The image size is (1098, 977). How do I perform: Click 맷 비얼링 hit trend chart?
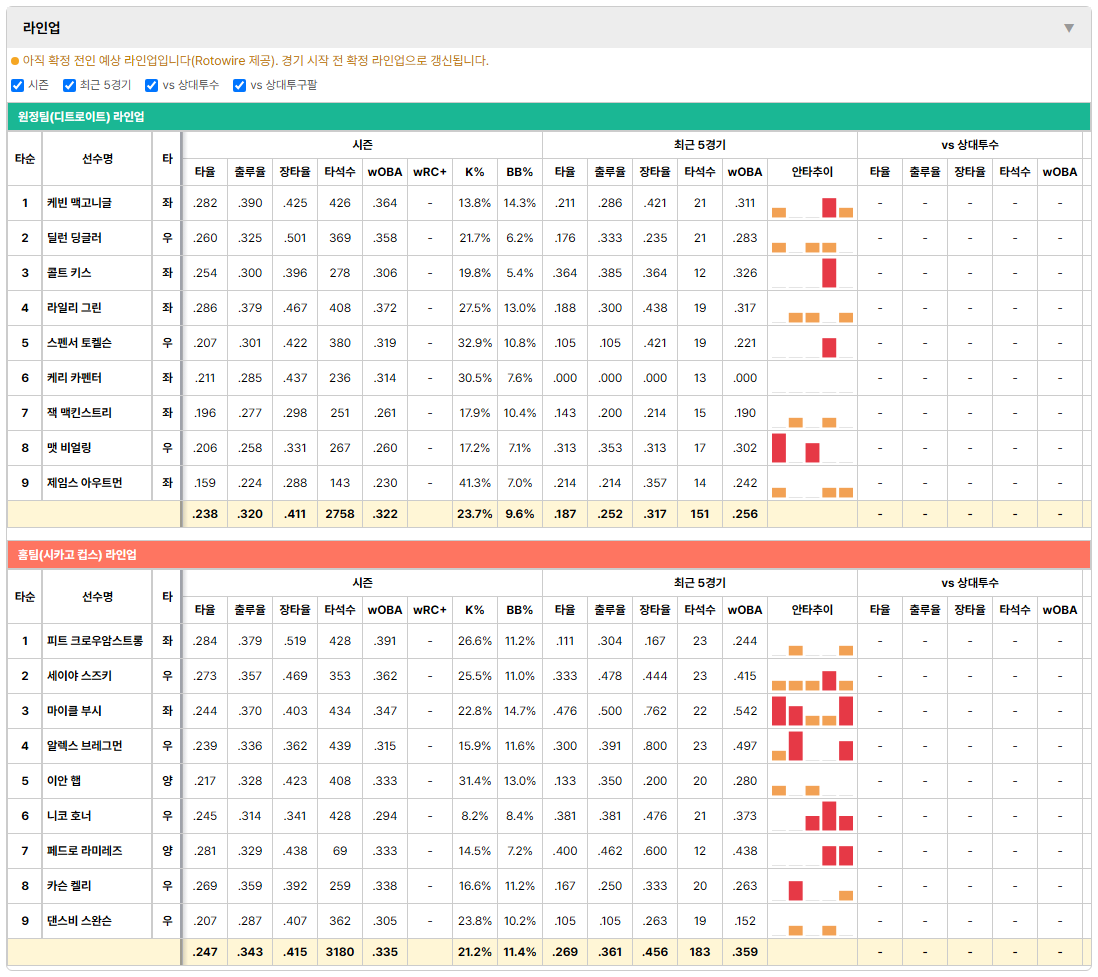tap(812, 448)
